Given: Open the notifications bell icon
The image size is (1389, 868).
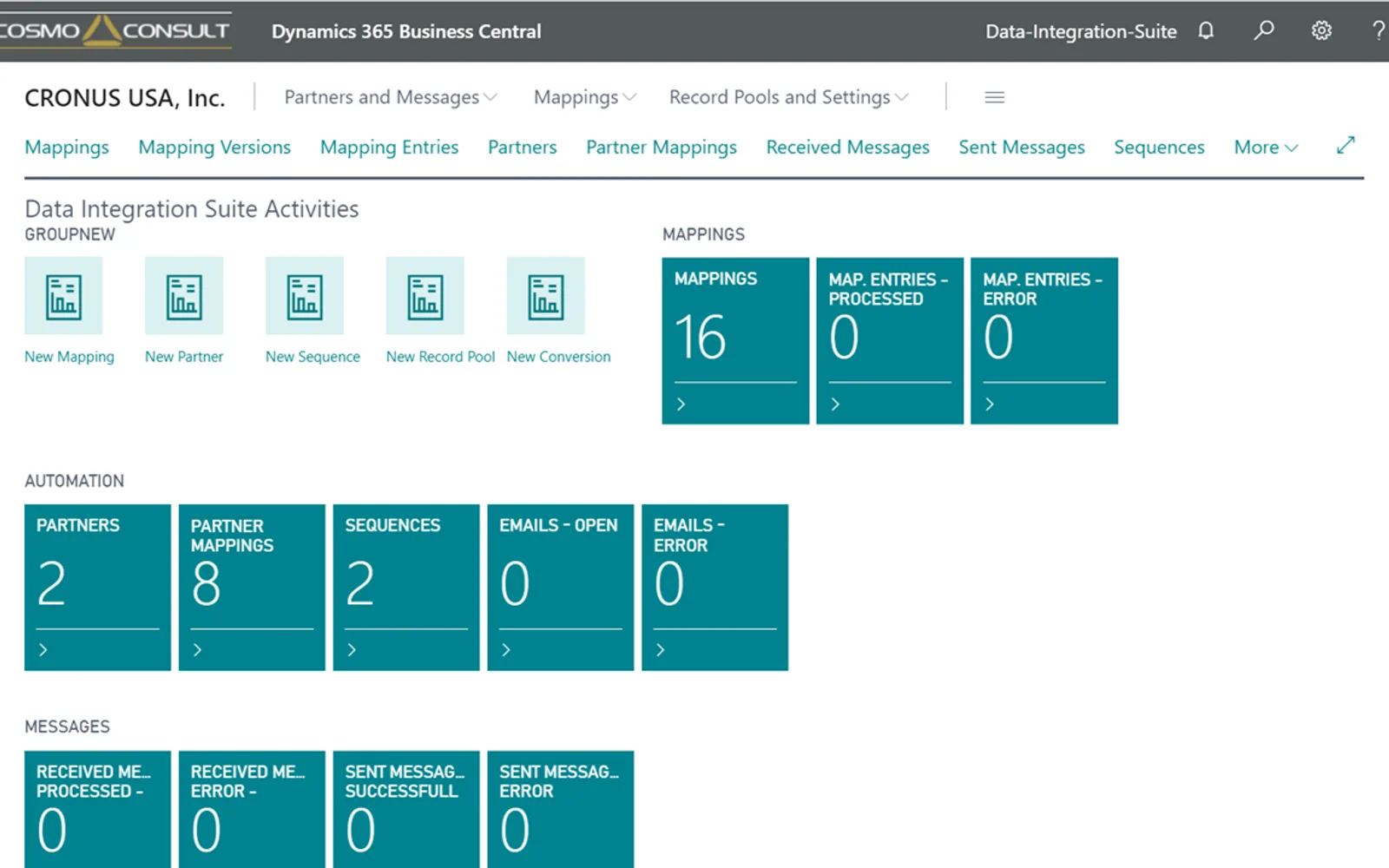Looking at the screenshot, I should coord(1206,31).
